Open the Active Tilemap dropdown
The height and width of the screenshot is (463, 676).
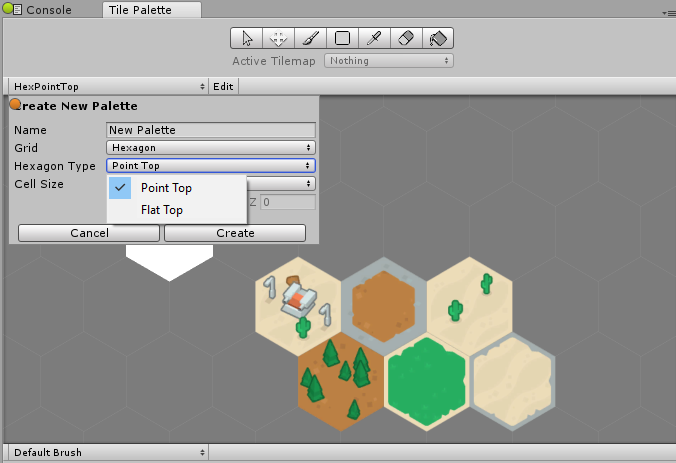[x=388, y=61]
